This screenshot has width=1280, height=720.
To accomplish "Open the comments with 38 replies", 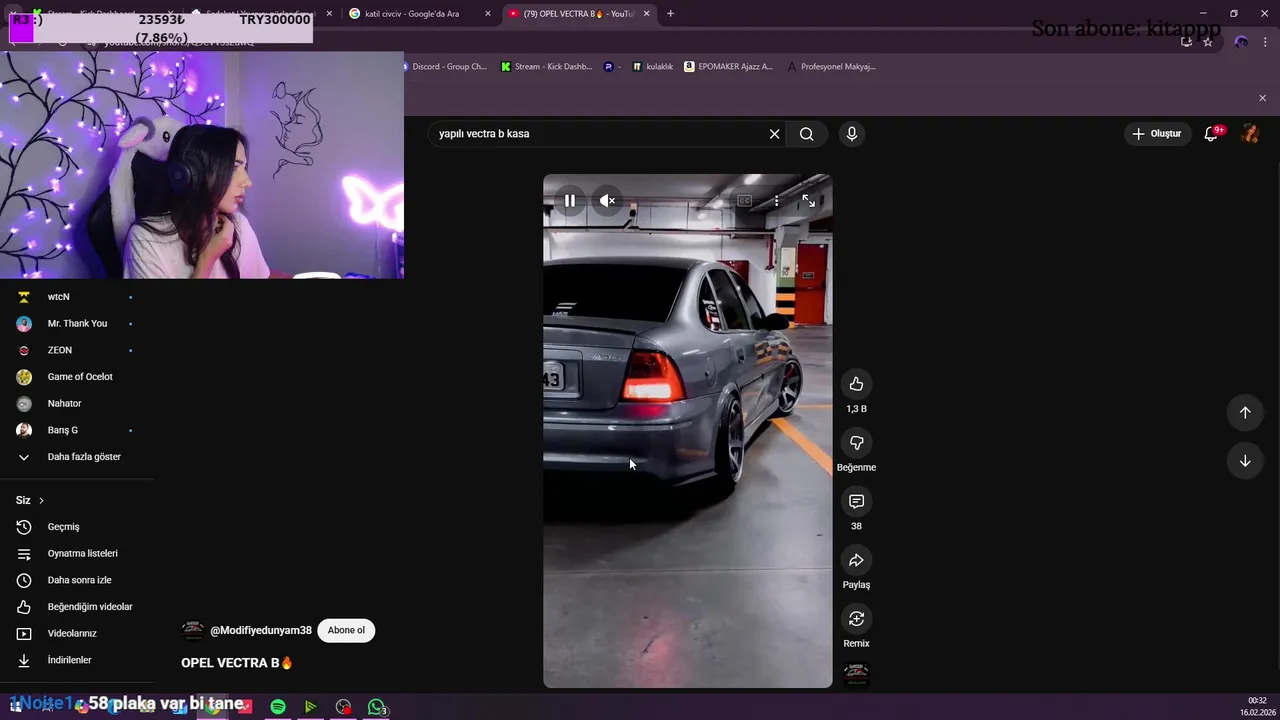I will [x=856, y=501].
